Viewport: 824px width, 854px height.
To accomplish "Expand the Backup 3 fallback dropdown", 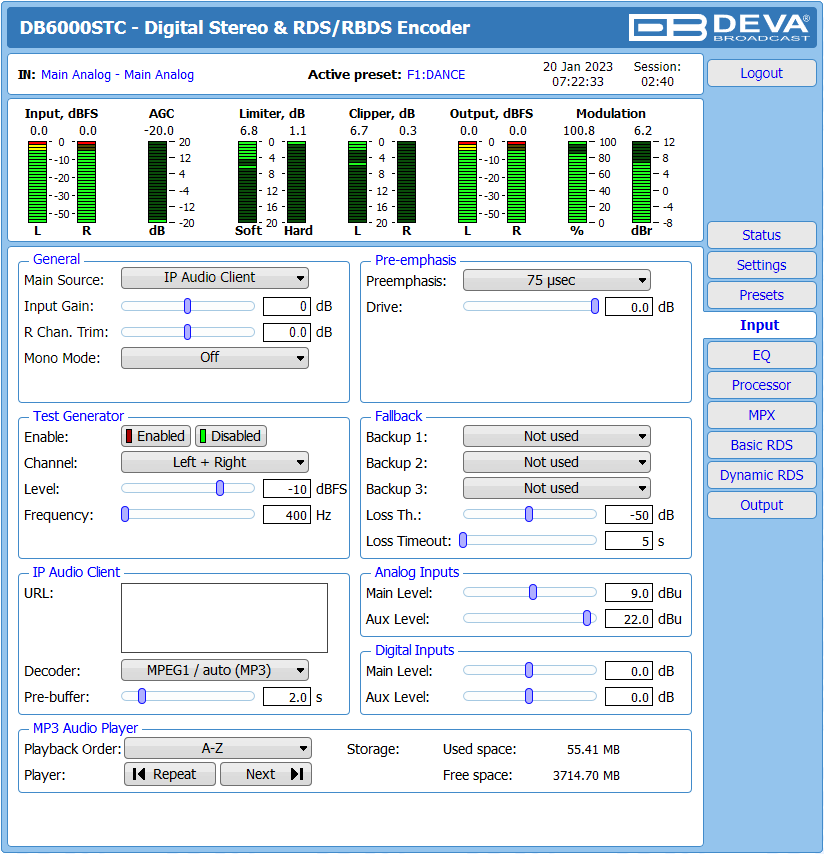I will point(557,489).
